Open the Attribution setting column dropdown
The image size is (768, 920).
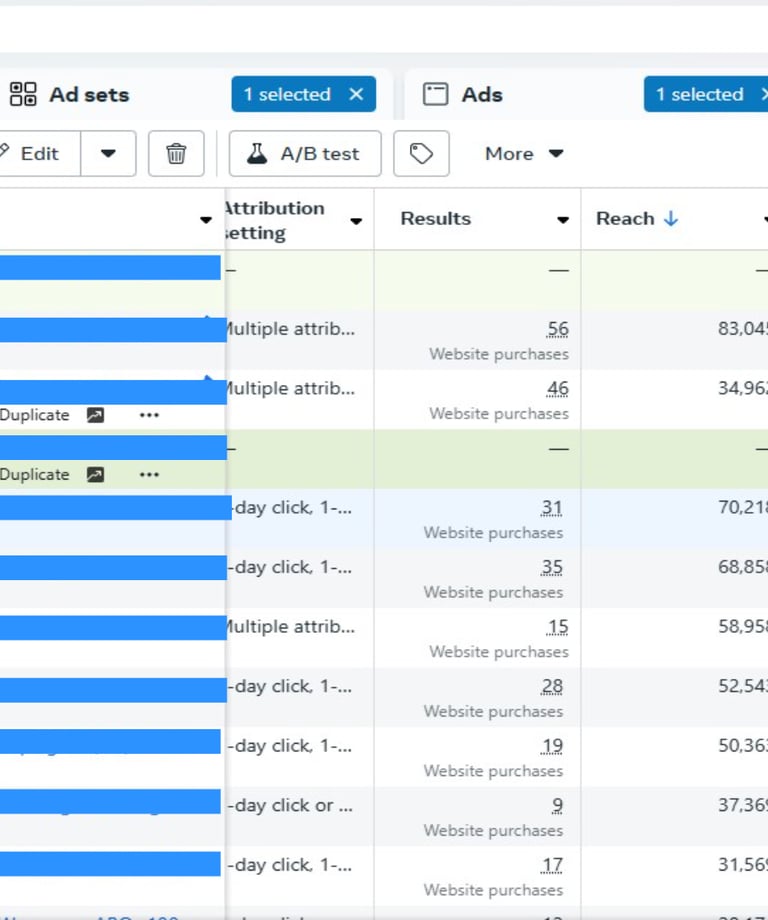point(356,221)
